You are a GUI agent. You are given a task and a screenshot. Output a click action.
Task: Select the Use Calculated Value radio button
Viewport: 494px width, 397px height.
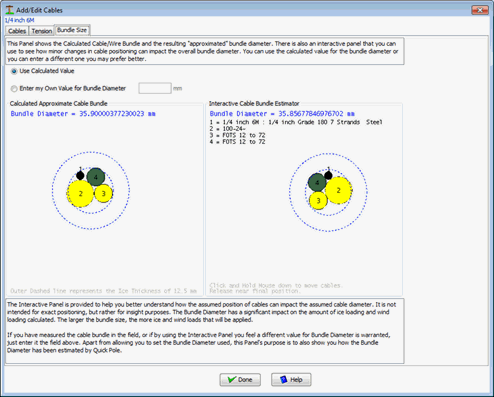point(14,71)
